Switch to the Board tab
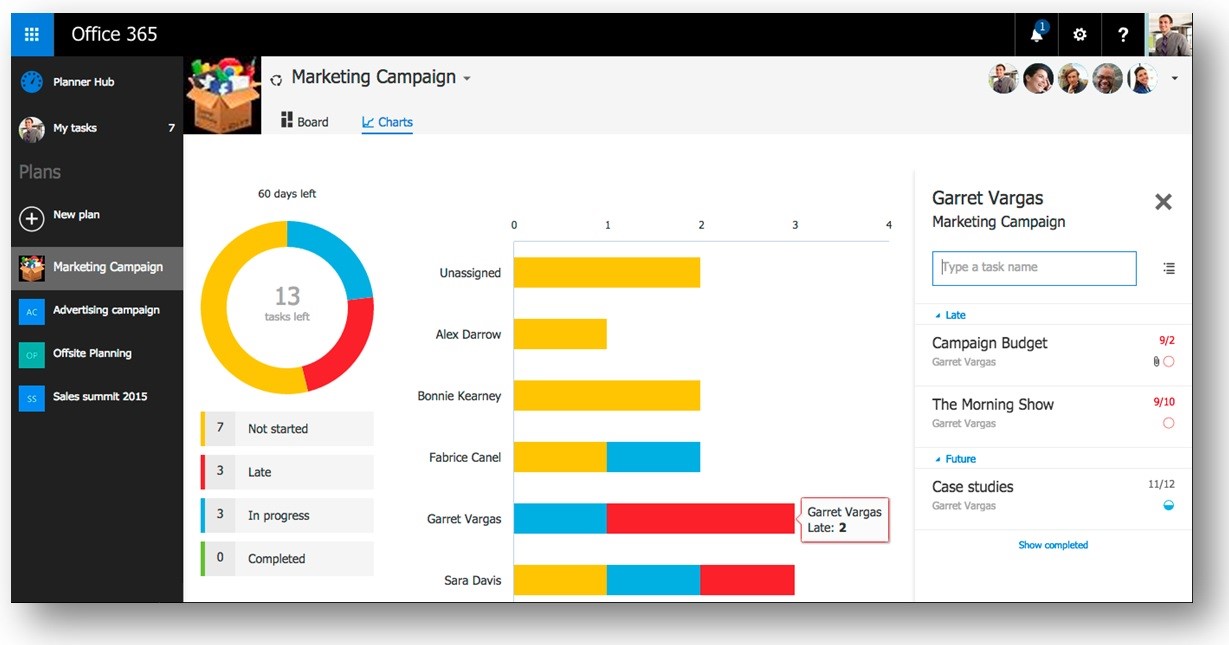 [304, 122]
